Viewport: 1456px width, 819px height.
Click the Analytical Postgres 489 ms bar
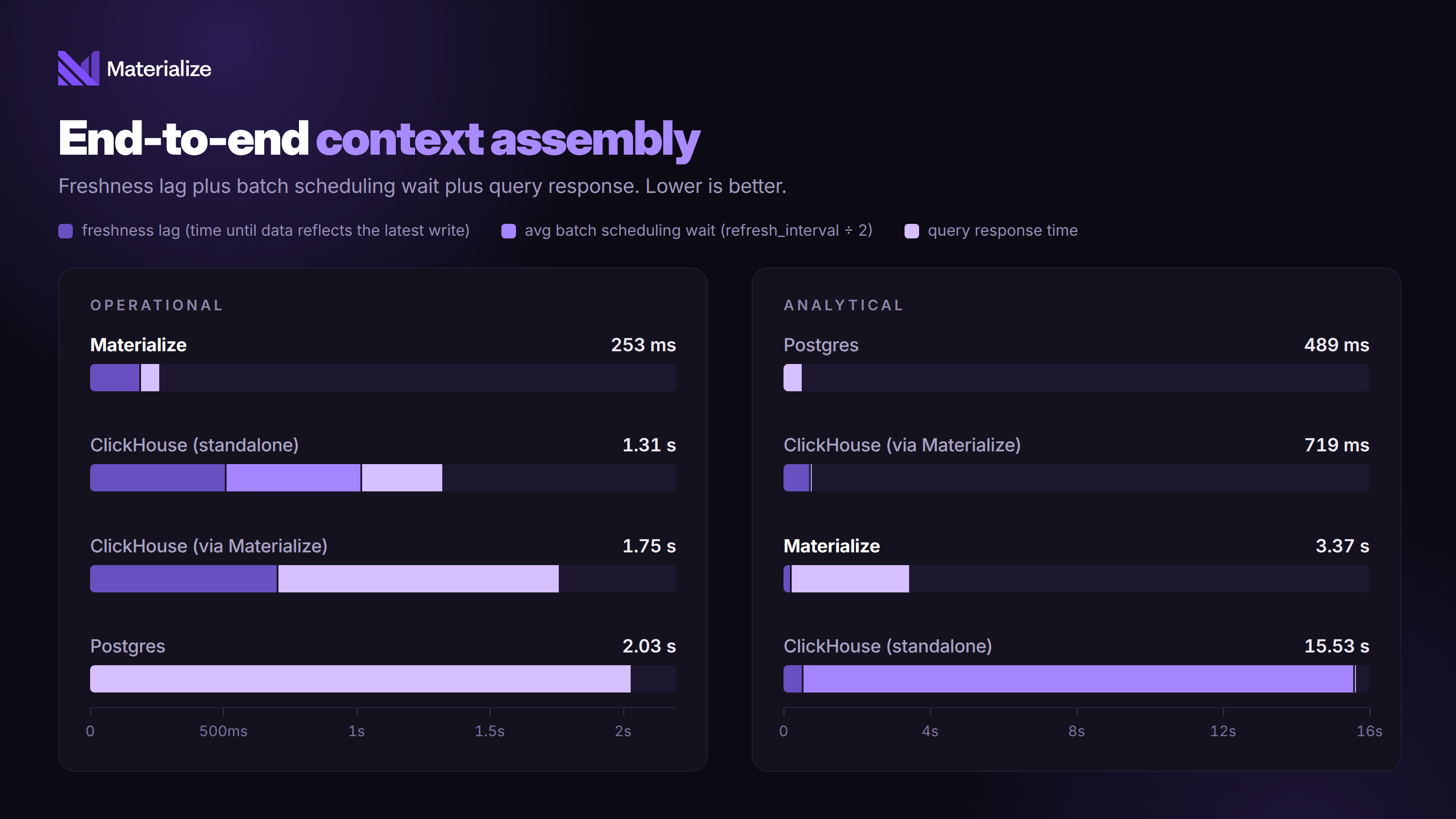coord(793,378)
